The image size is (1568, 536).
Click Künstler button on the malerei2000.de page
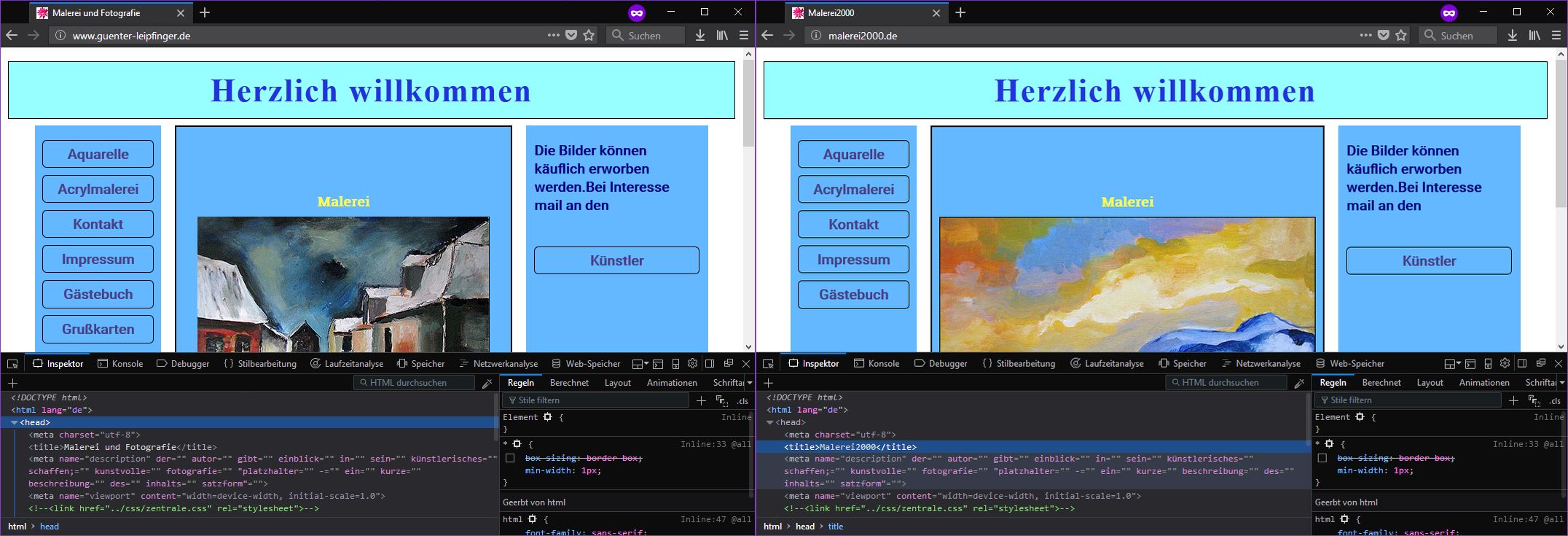(1429, 261)
